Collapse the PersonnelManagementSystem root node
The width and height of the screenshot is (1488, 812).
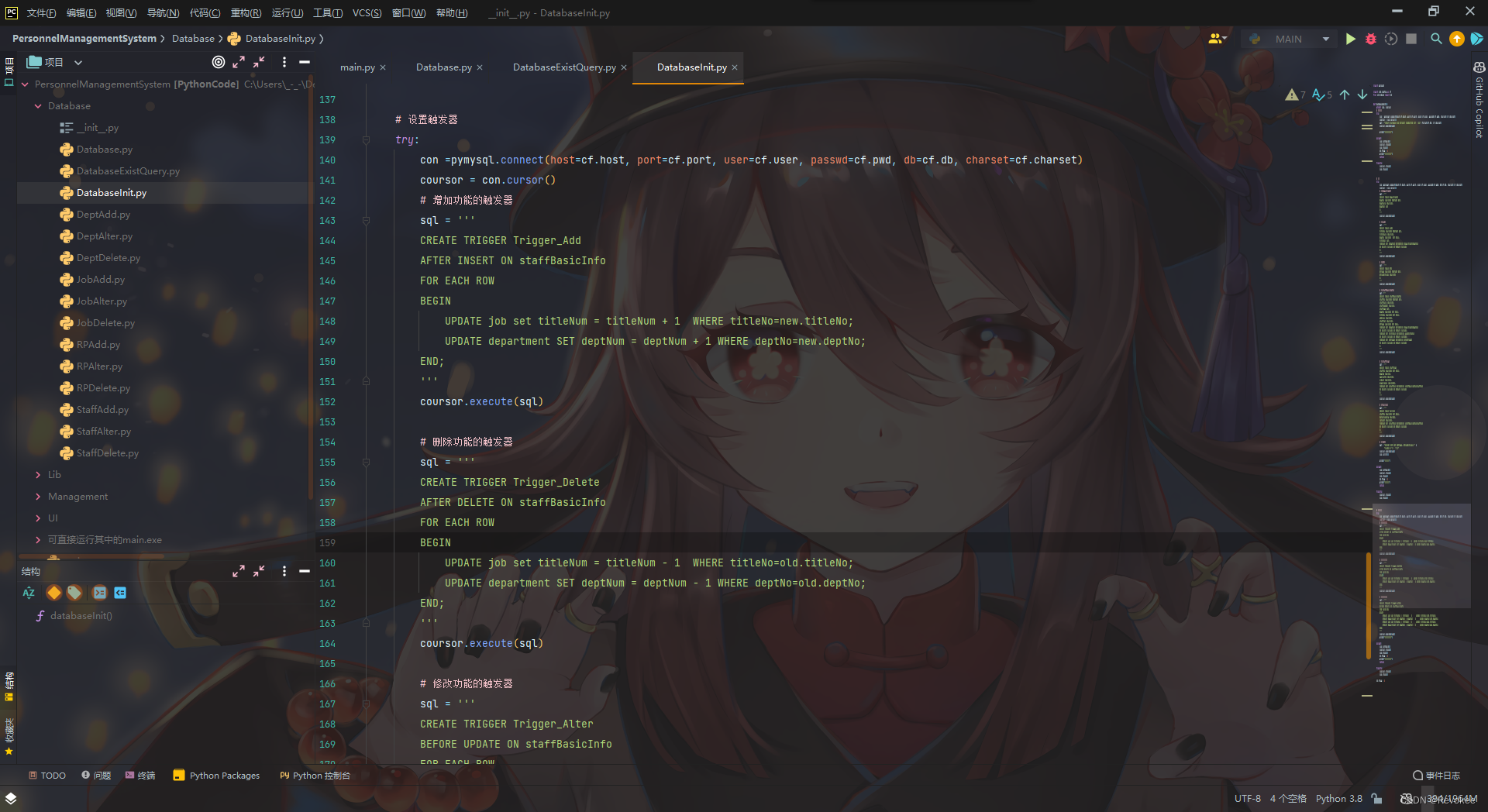25,84
